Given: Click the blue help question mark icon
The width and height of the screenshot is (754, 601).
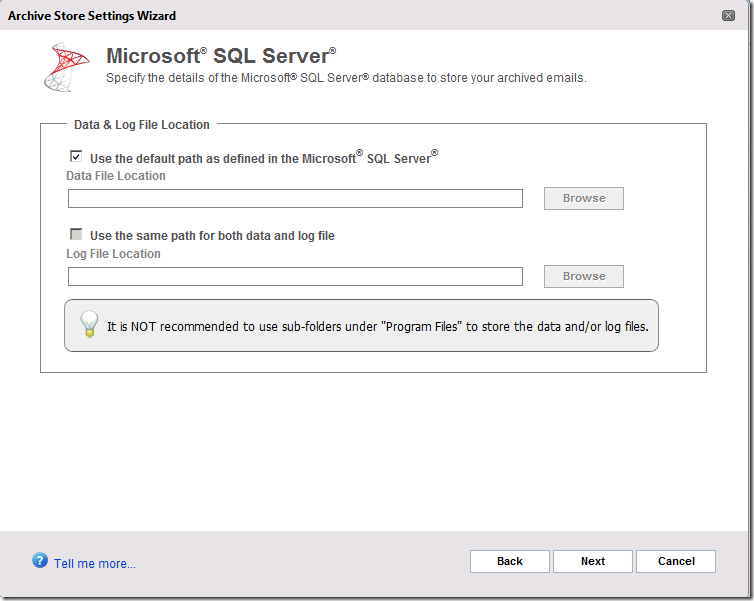Looking at the screenshot, I should point(40,560).
